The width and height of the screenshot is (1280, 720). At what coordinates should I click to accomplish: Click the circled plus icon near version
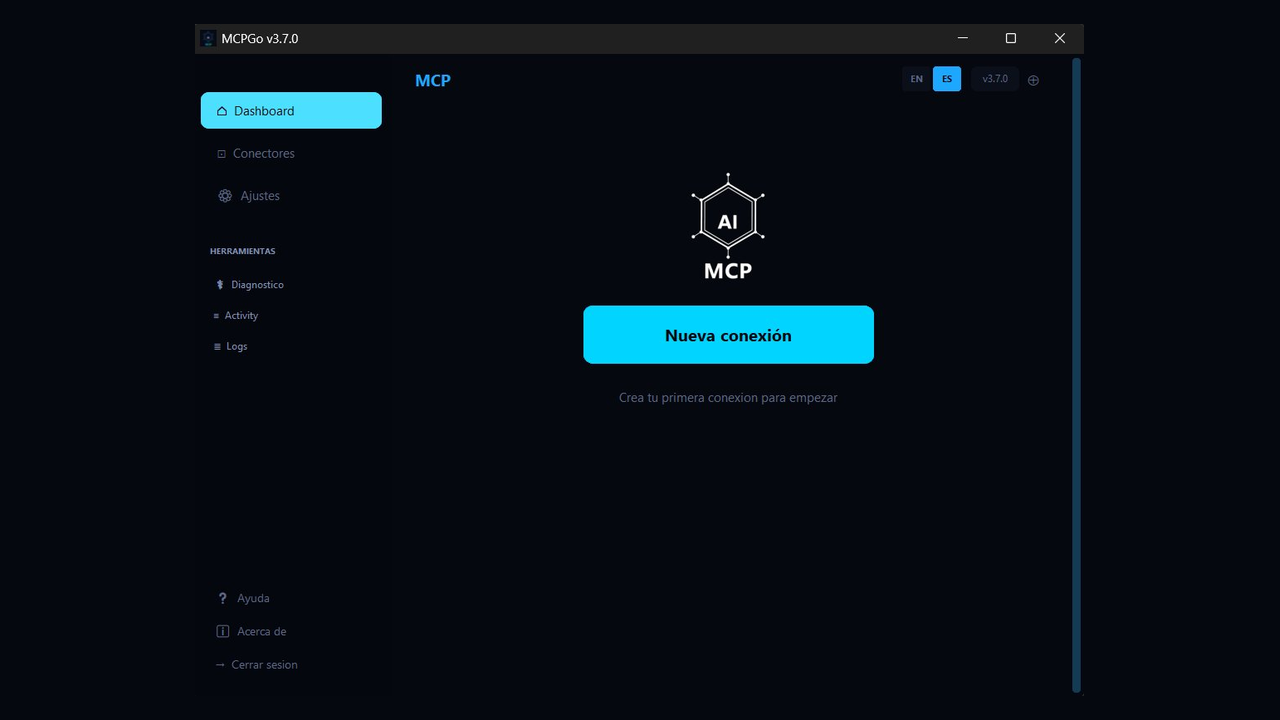pyautogui.click(x=1034, y=80)
